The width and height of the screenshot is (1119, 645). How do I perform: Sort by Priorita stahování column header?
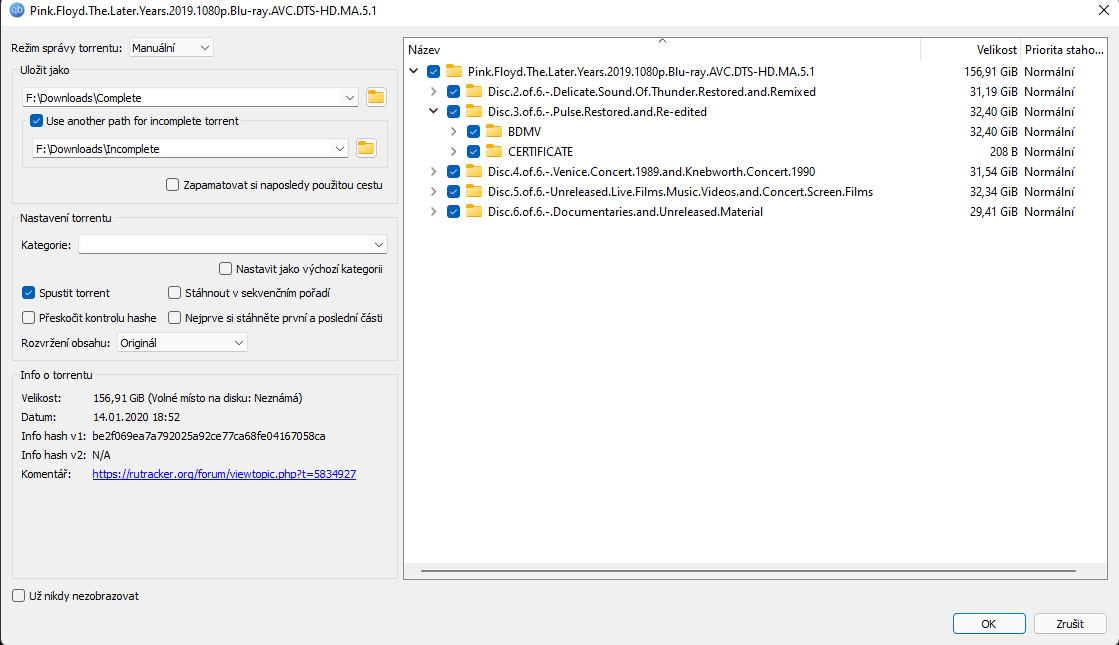1064,49
